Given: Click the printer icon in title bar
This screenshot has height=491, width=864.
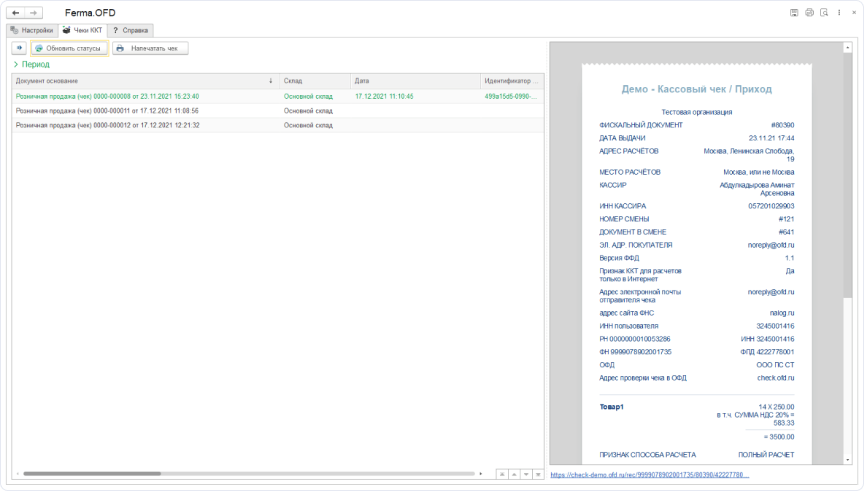Looking at the screenshot, I should [x=806, y=12].
